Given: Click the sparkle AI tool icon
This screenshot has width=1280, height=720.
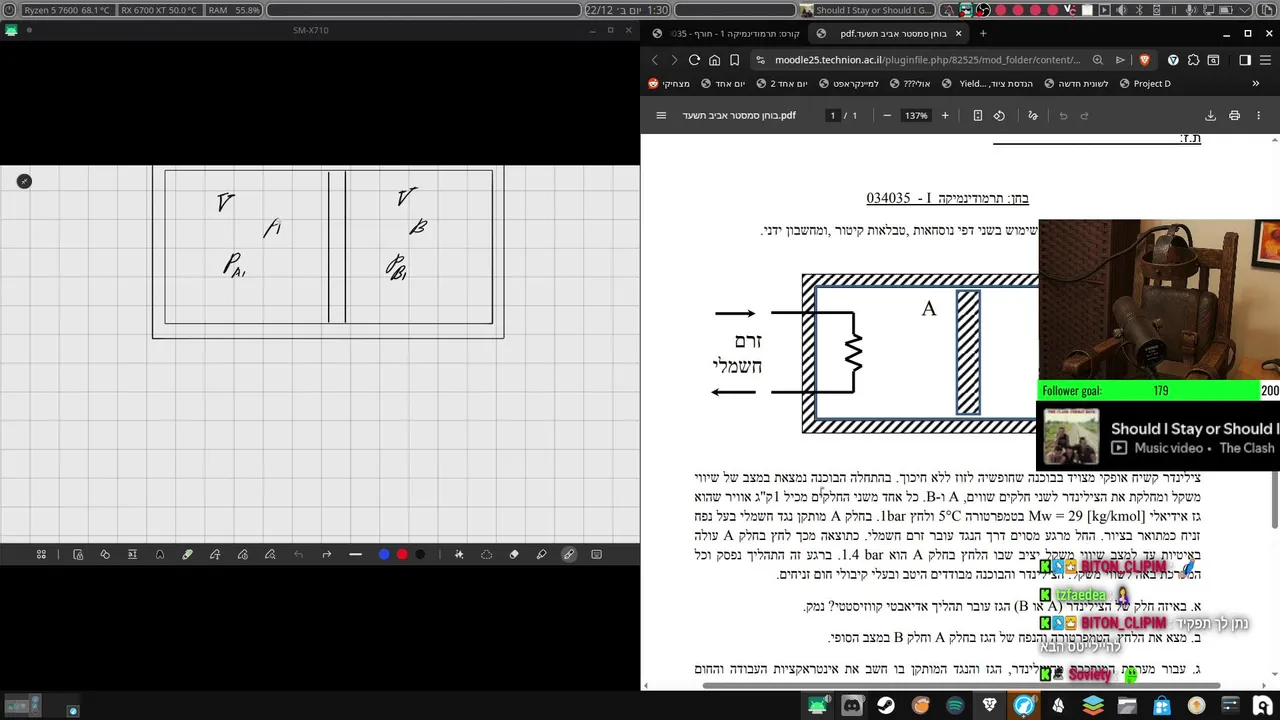Looking at the screenshot, I should [459, 555].
